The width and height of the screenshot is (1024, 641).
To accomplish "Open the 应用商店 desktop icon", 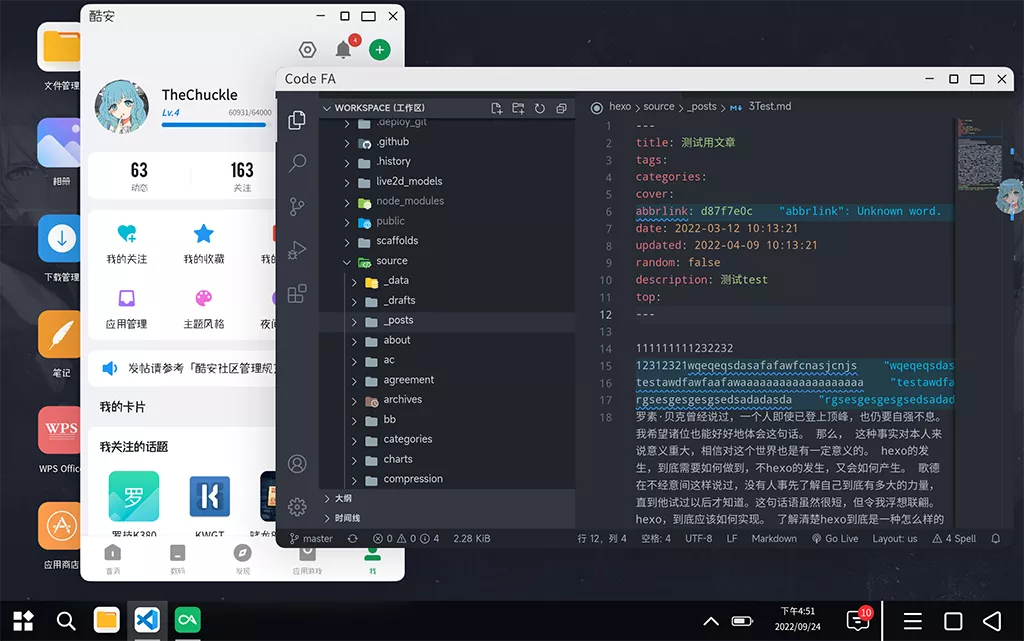I will [x=59, y=535].
